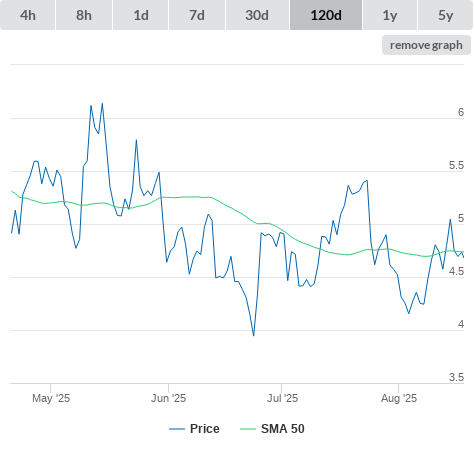Show the 1y price history

390,15
